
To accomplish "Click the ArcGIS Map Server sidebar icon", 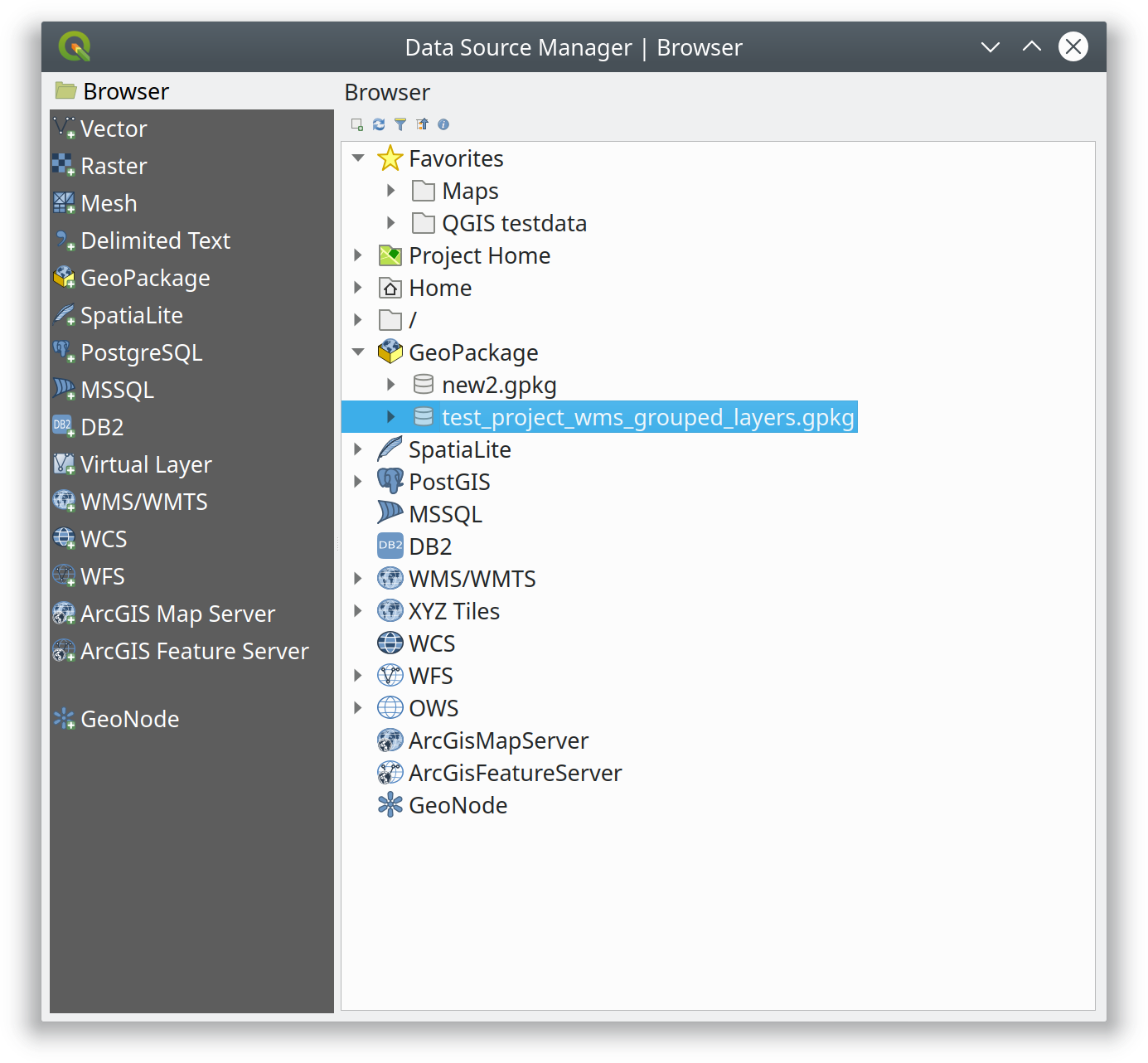I will coord(64,614).
